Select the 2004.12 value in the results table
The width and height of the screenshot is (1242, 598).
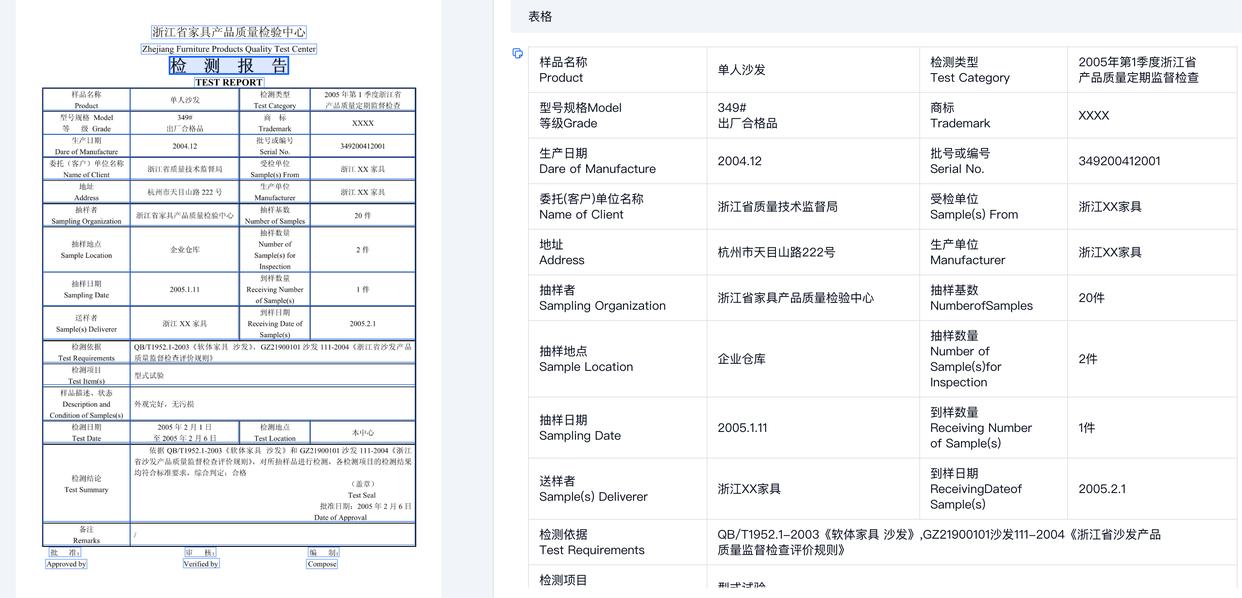pyautogui.click(x=739, y=161)
